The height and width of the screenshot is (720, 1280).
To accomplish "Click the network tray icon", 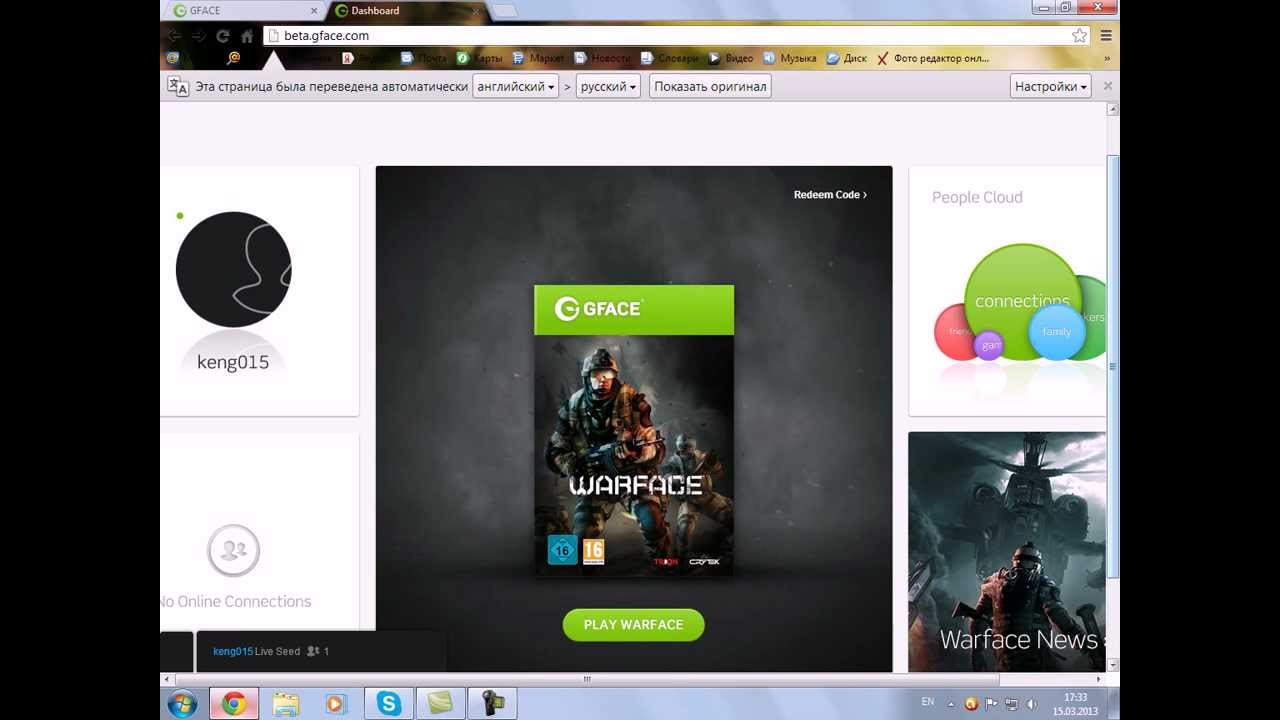I will click(x=1011, y=704).
